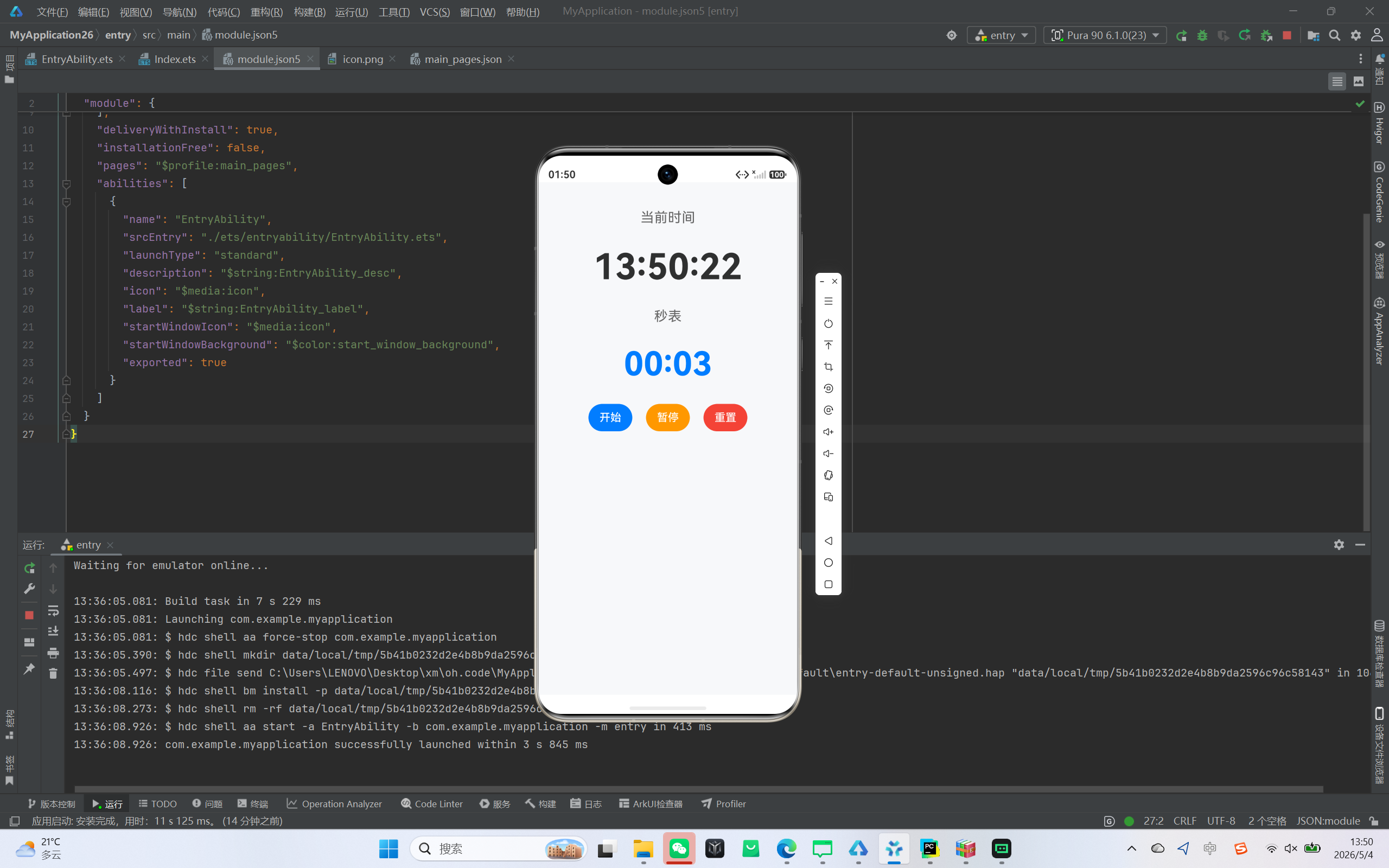Print the run console output
This screenshot has height=868, width=1389.
[x=53, y=653]
